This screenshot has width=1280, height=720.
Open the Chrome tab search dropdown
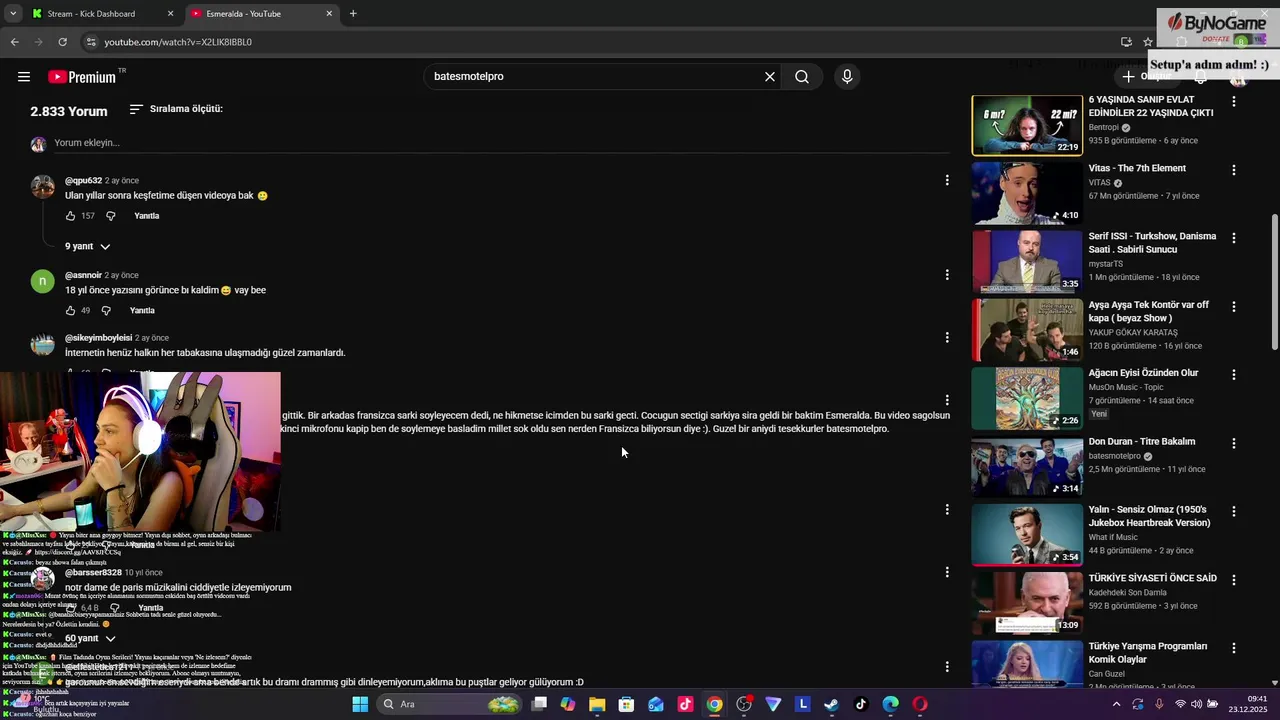13,14
